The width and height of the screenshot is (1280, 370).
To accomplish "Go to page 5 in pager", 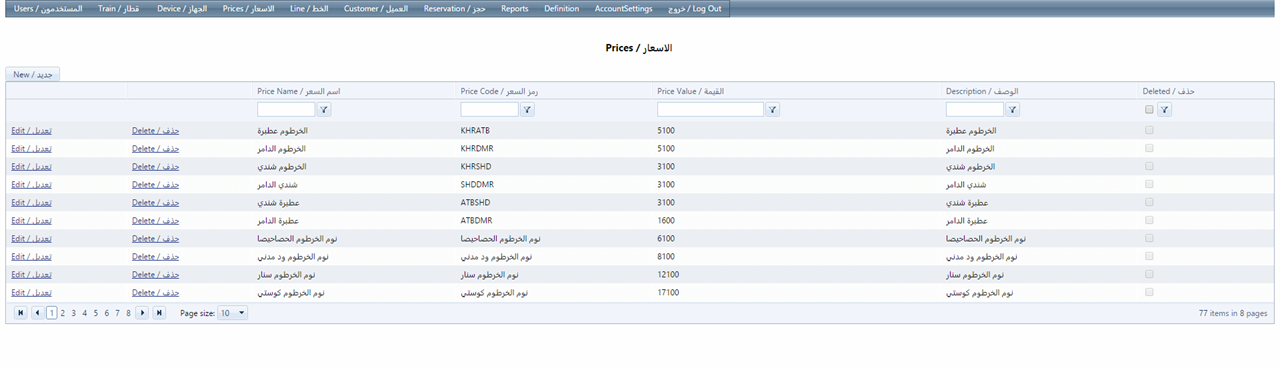I will [95, 313].
